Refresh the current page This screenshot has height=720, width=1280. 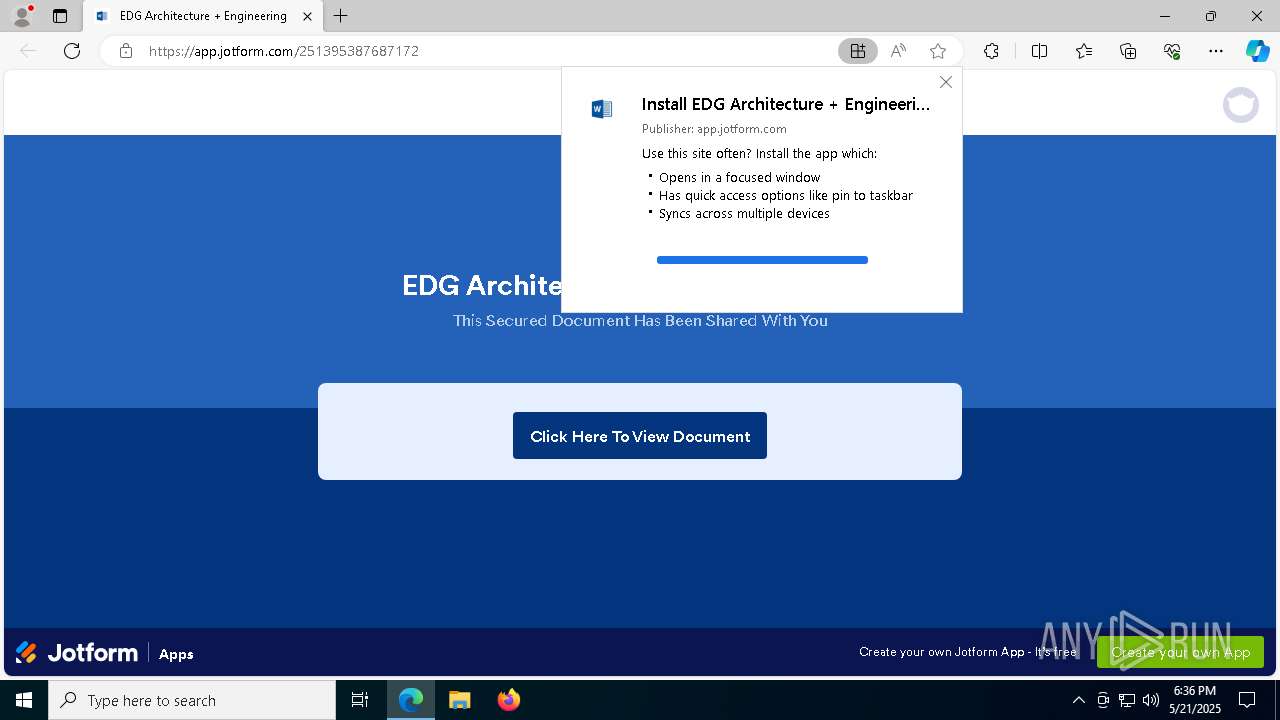(x=72, y=51)
